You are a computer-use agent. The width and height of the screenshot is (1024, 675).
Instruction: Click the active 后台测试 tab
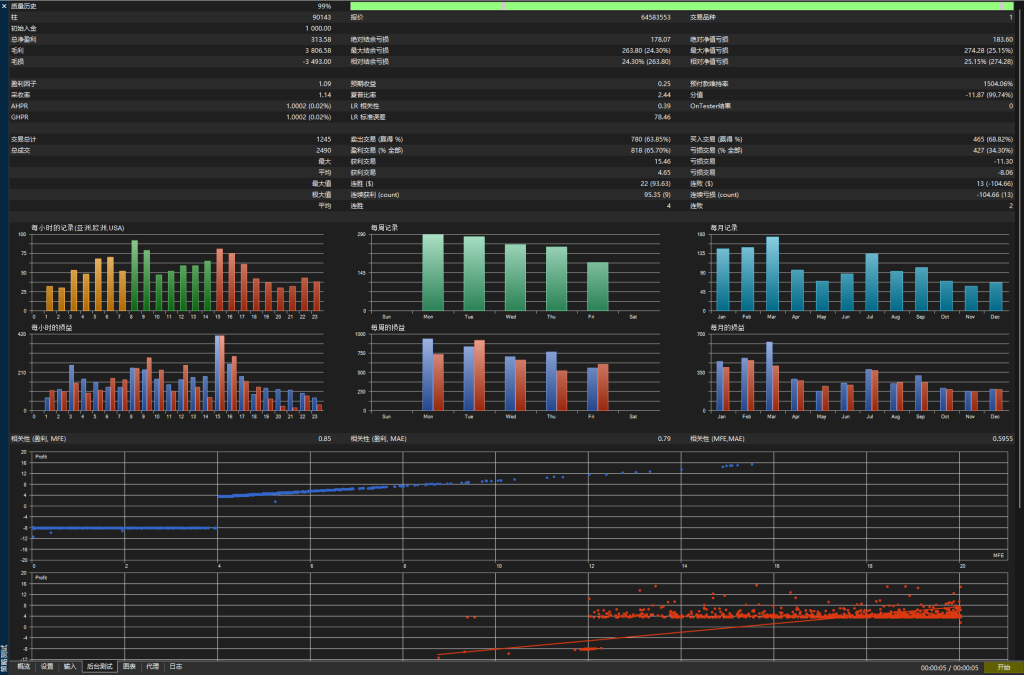100,666
